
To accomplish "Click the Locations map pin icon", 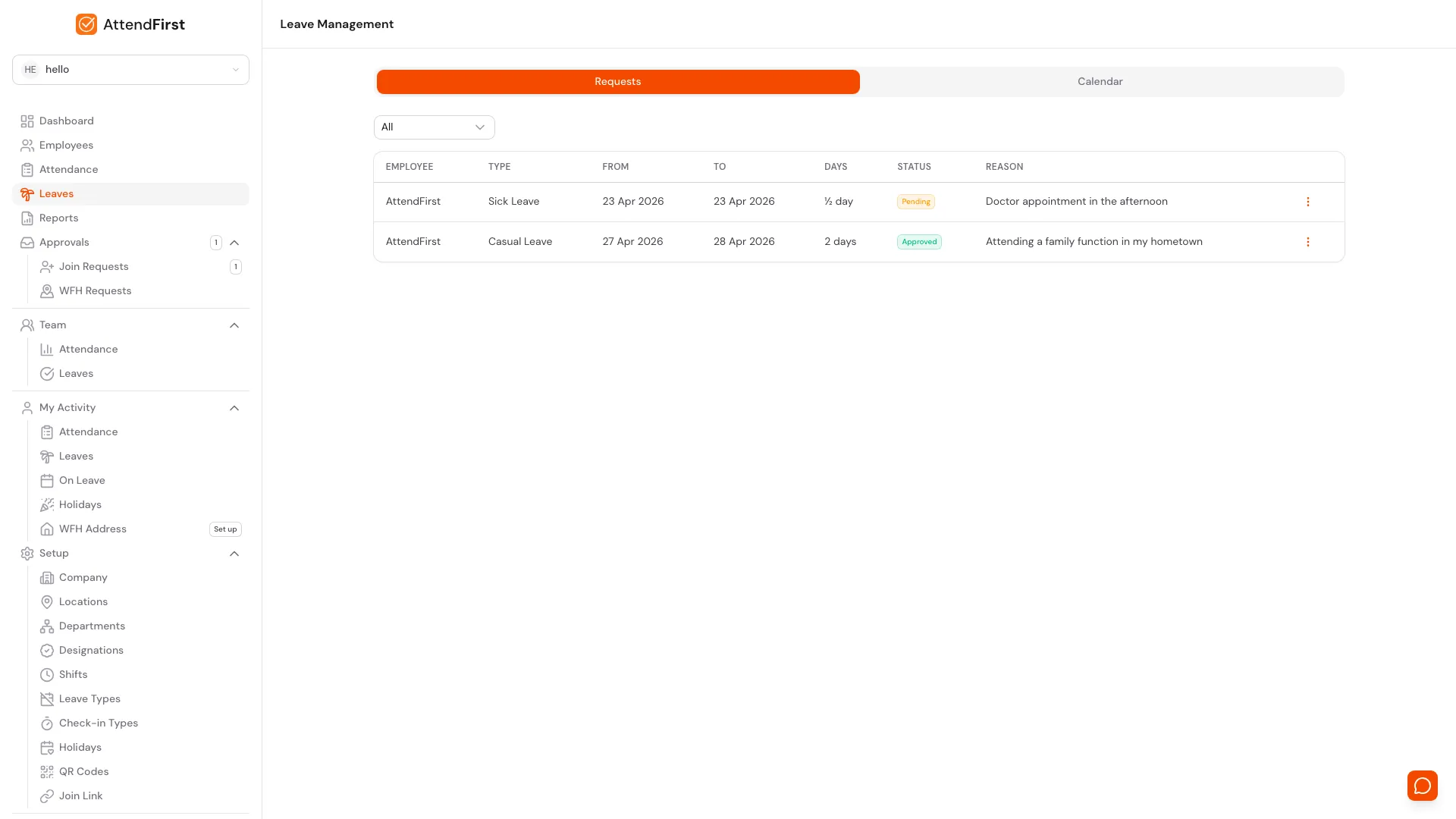I will [47, 602].
